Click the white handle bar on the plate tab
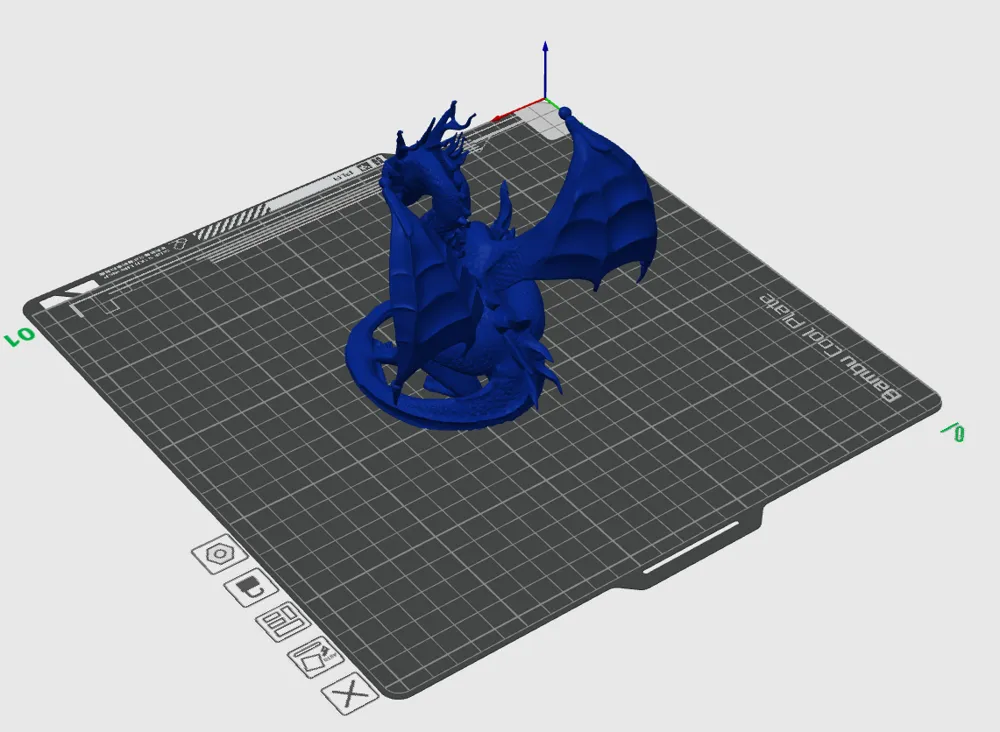The image size is (1000, 732). [692, 547]
